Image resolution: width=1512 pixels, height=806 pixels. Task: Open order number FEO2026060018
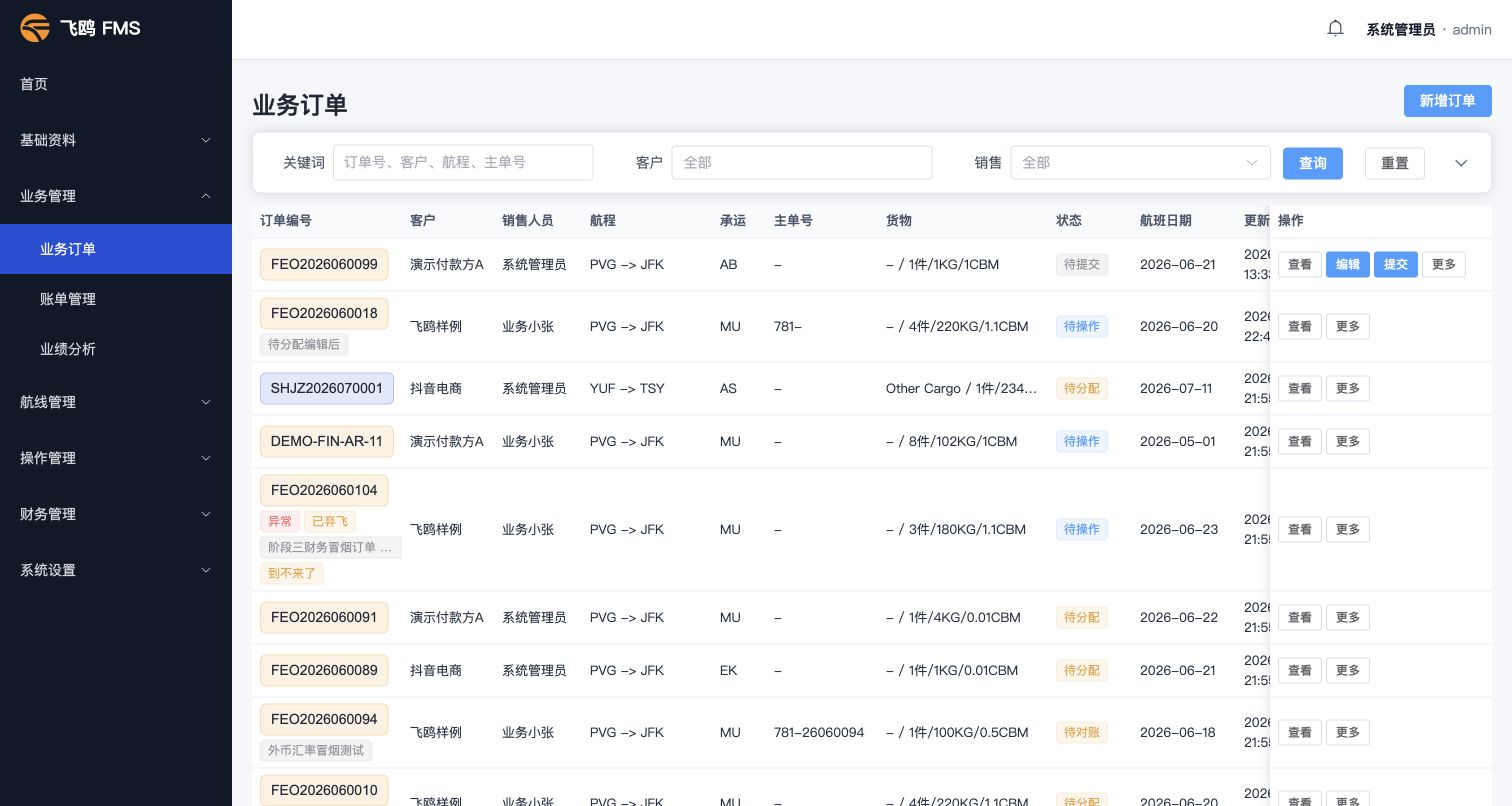324,314
